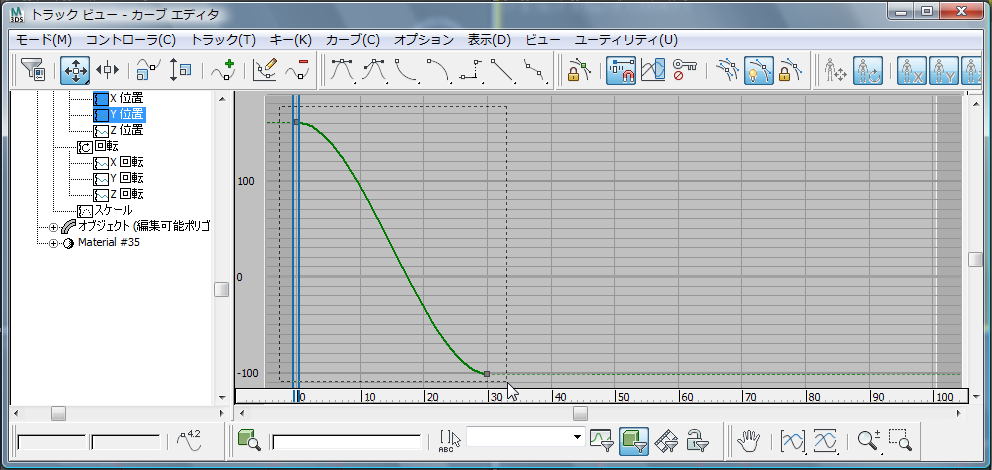Open the 表示(D) menu
Screen dimensions: 992x470
[x=489, y=40]
